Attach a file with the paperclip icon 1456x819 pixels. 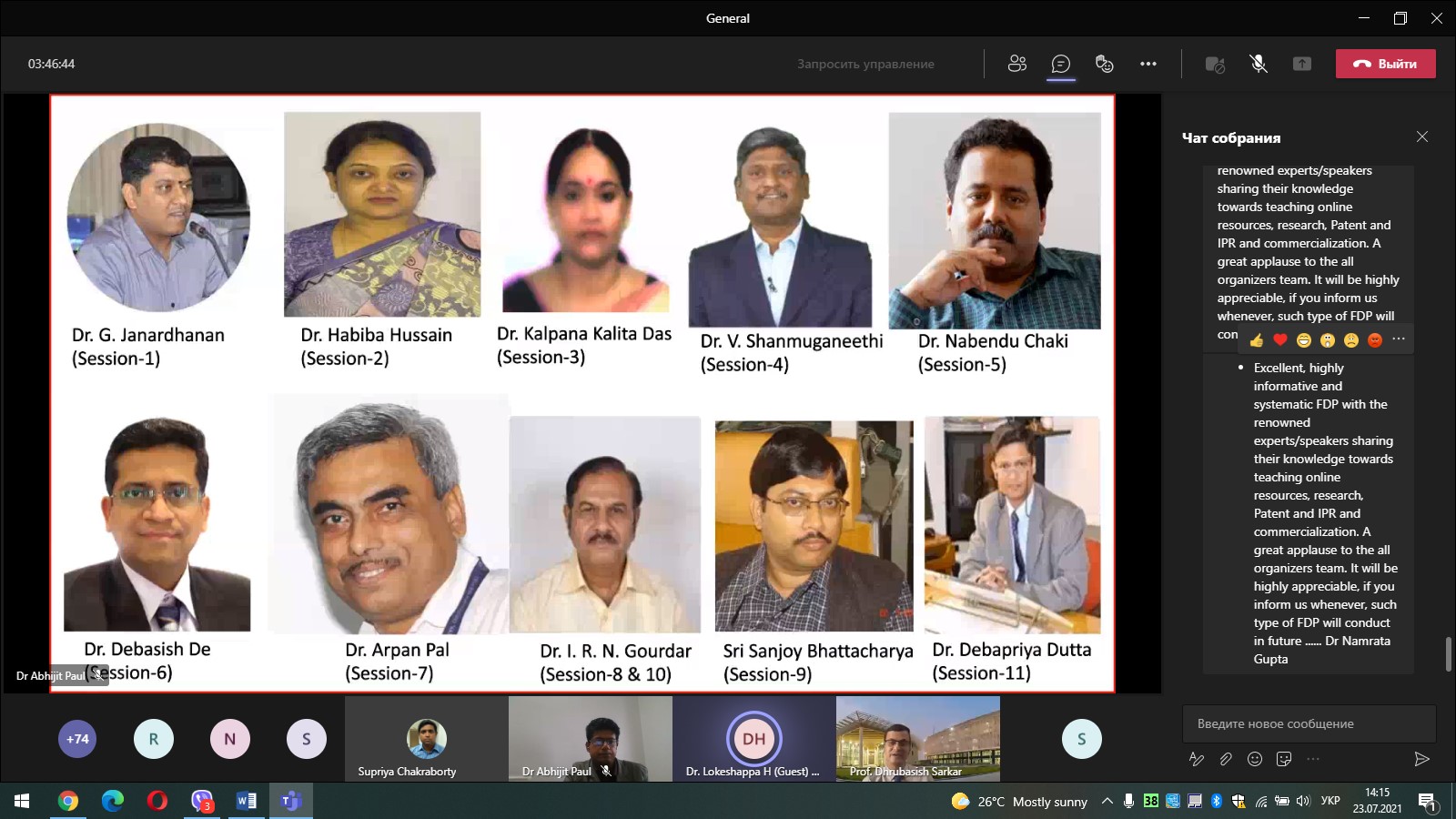coord(1226,759)
